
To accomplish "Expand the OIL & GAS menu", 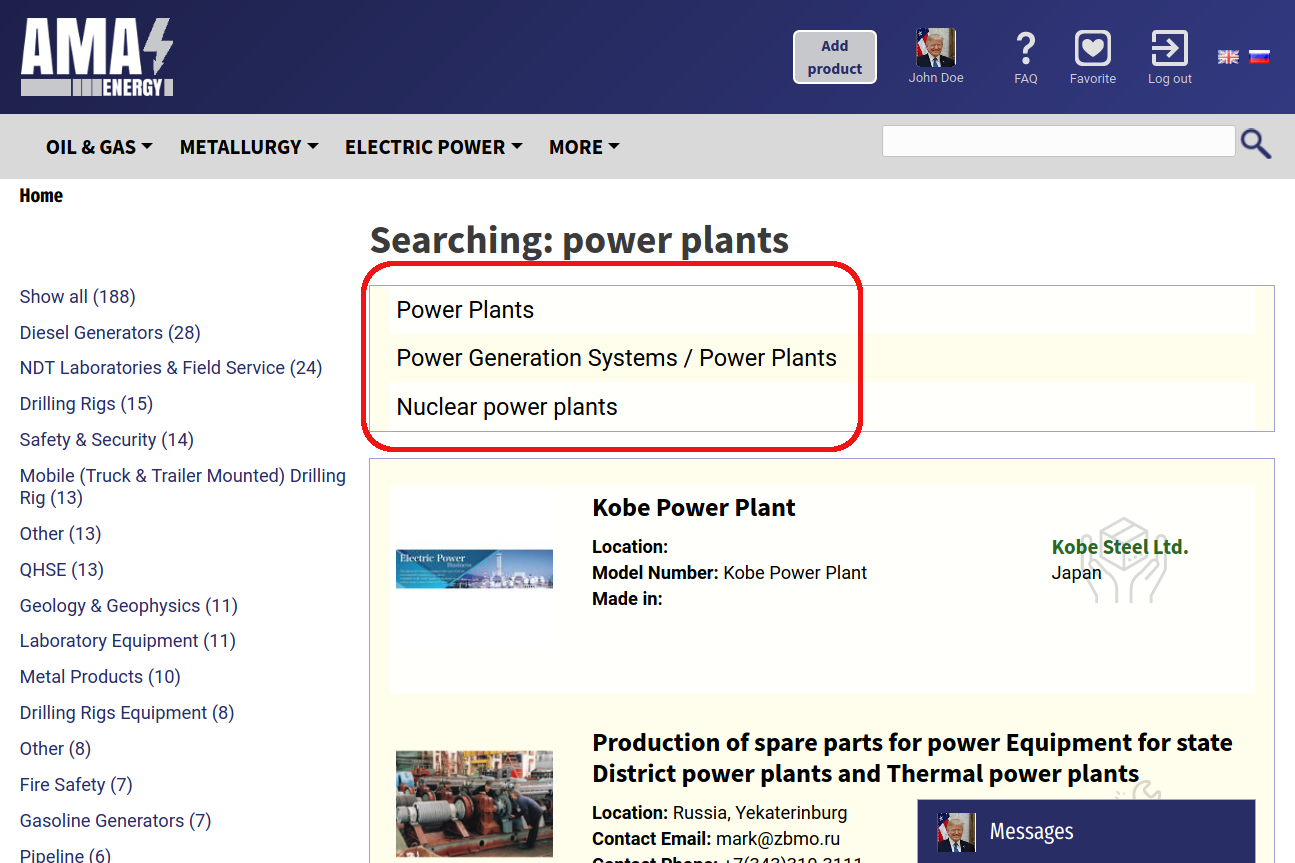I will click(99, 147).
